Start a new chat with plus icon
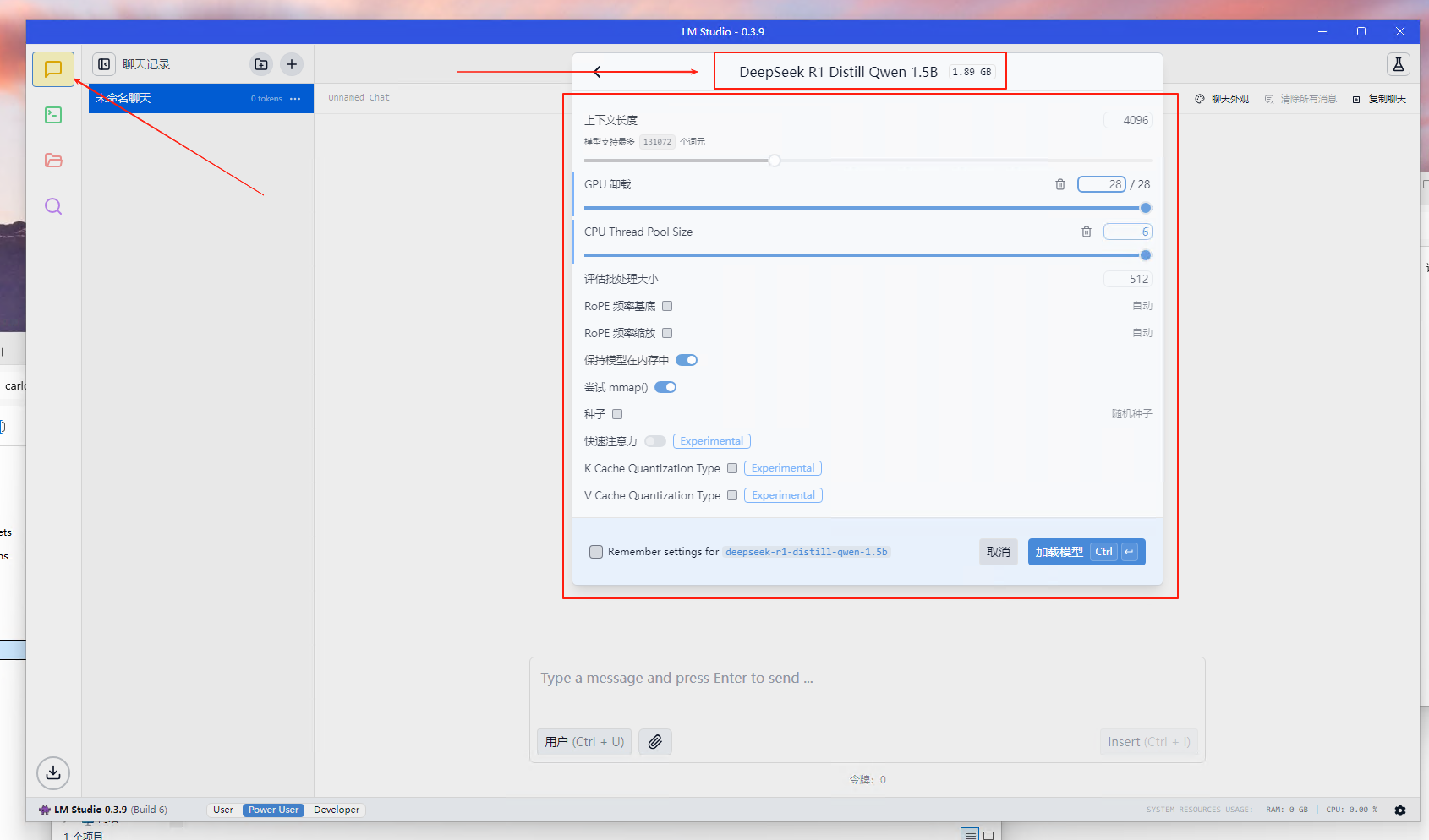This screenshot has height=840, width=1429. (292, 64)
